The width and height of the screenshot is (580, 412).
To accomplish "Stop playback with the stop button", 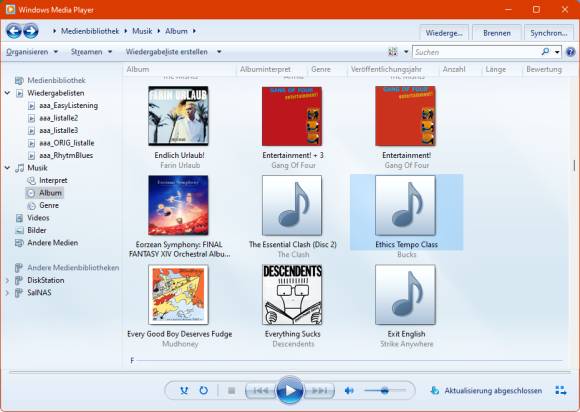I will pyautogui.click(x=232, y=390).
